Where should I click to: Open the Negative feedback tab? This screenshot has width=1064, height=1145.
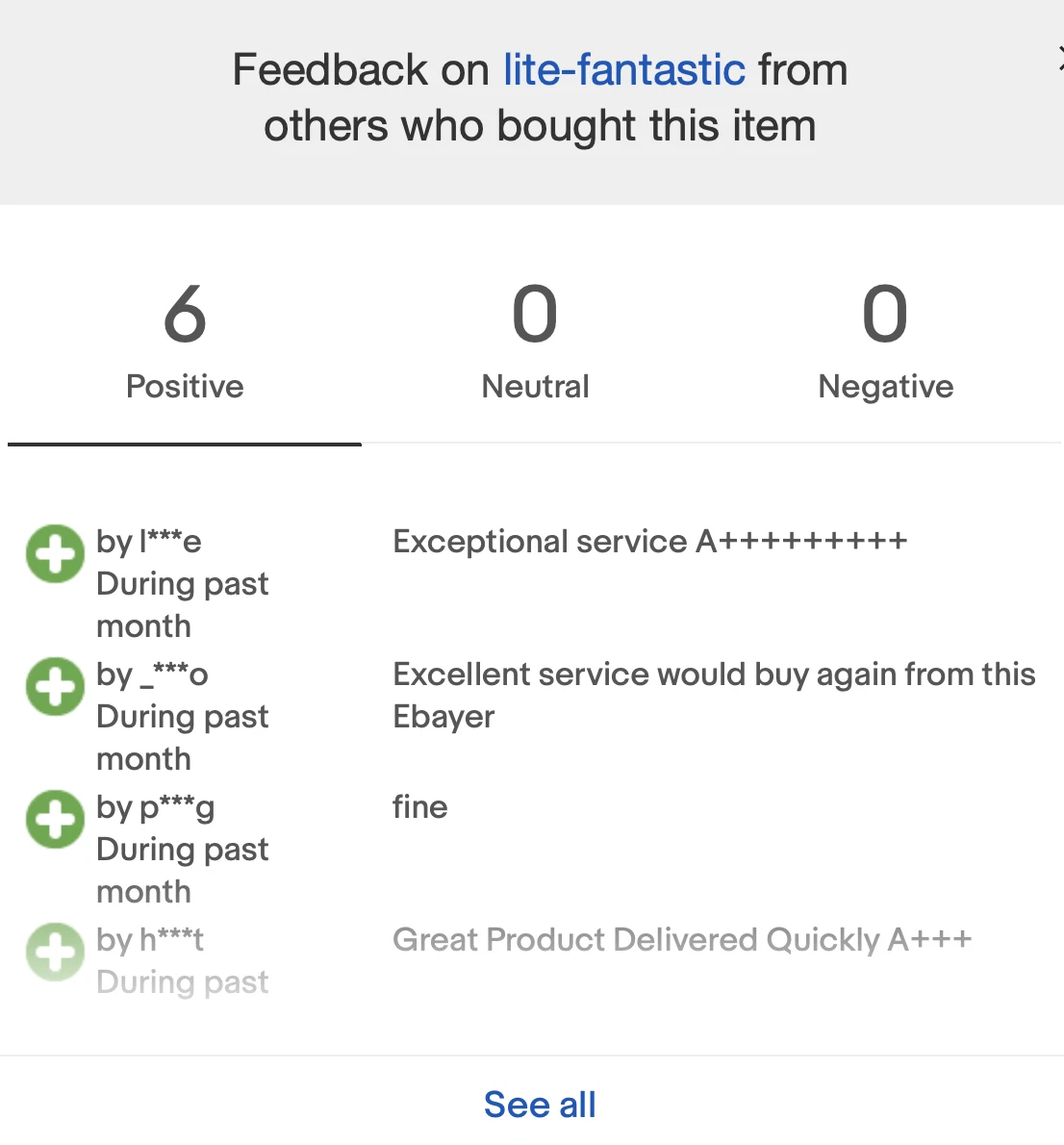tap(885, 343)
